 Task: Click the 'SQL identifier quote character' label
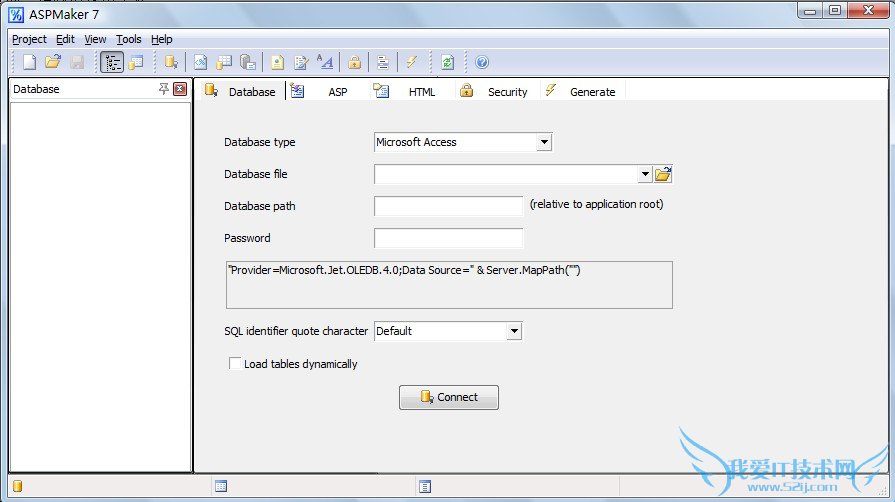[296, 331]
